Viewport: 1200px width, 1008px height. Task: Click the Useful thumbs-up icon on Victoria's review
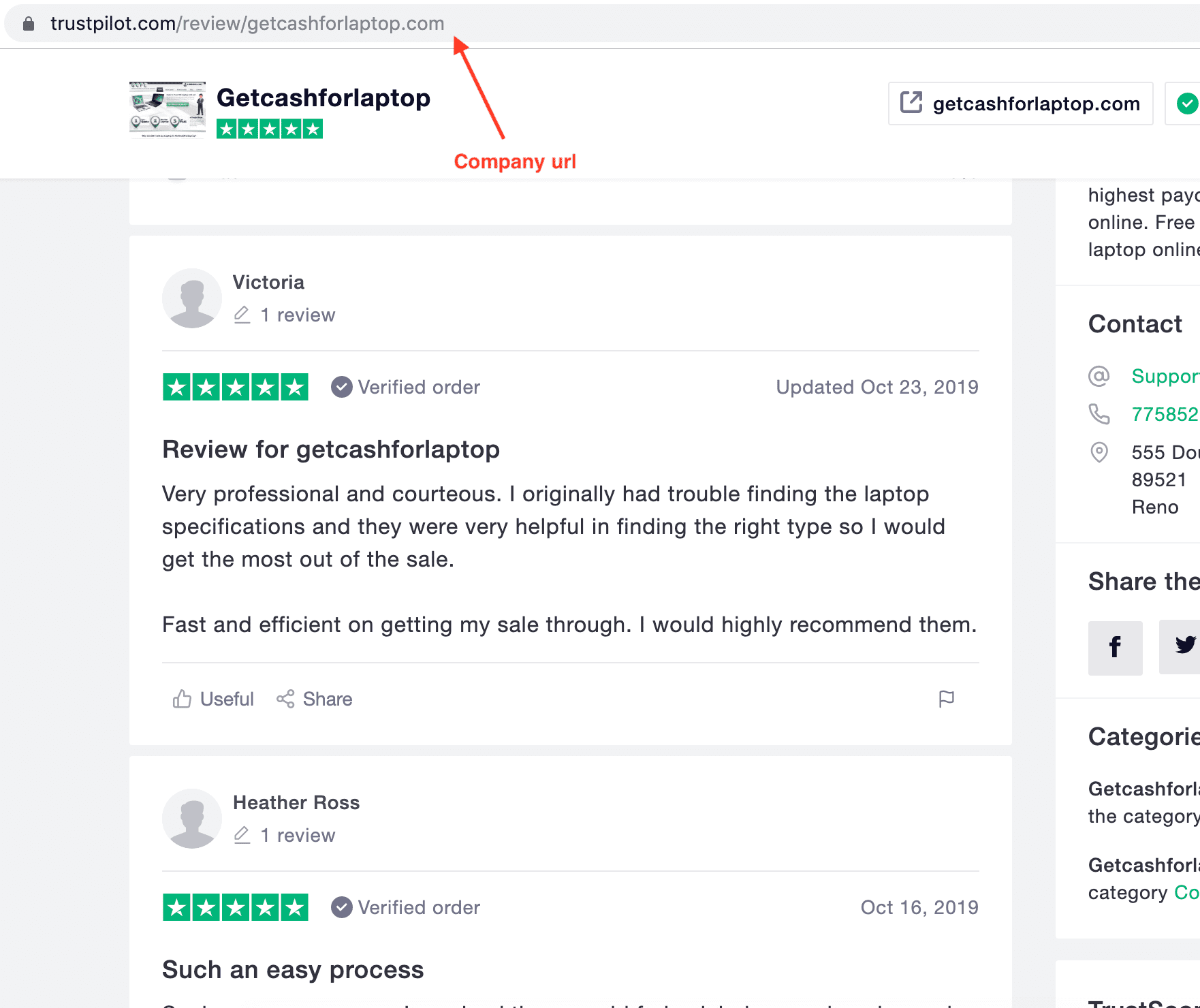click(182, 699)
